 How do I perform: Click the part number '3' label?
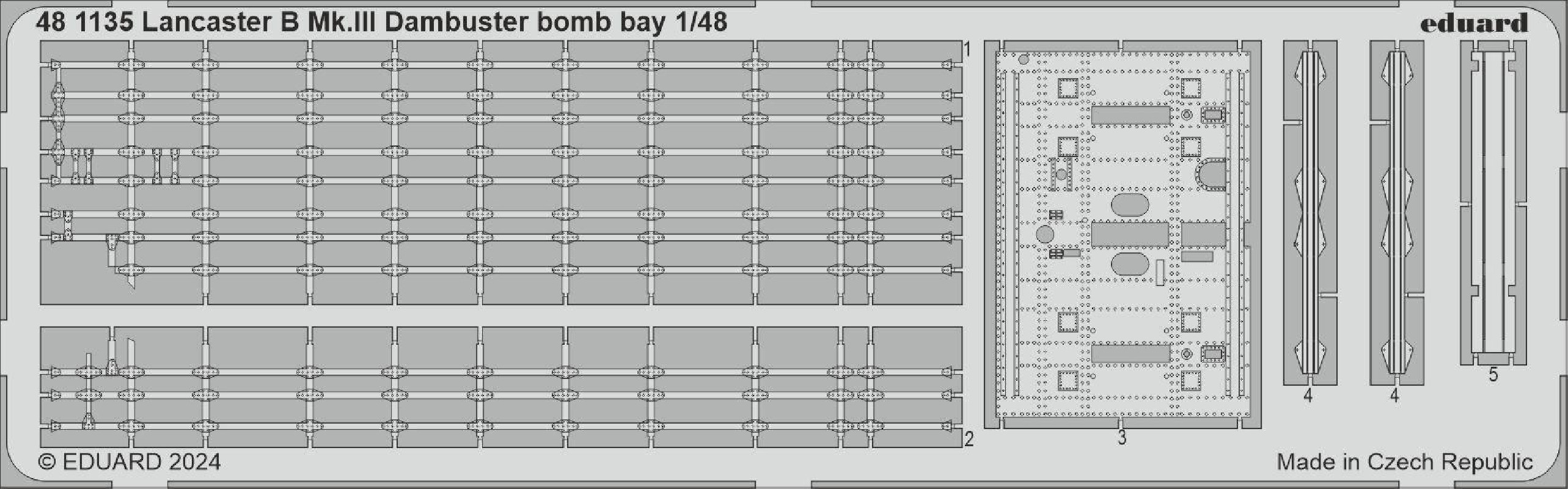1122,438
